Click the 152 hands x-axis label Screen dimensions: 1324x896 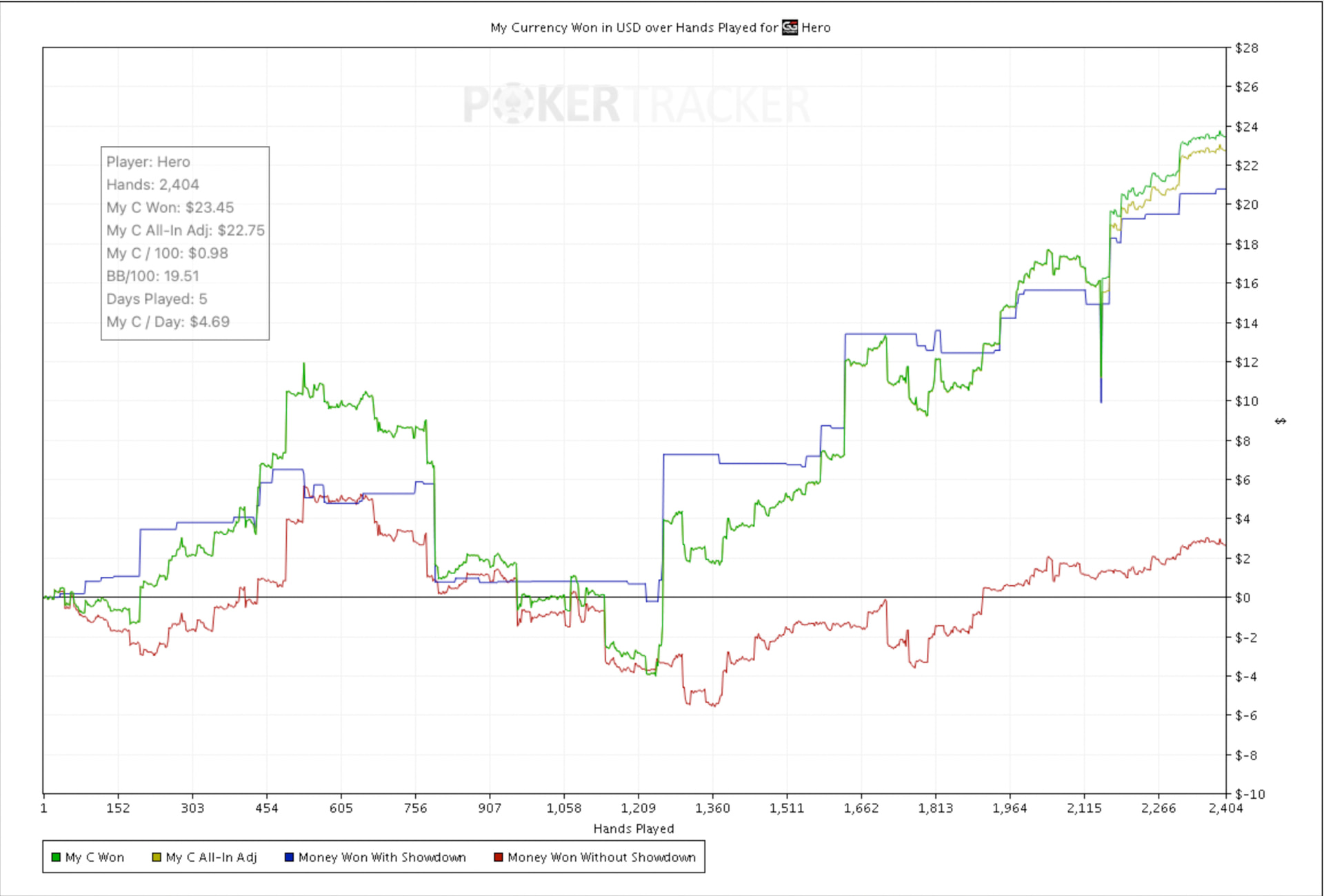[x=118, y=808]
